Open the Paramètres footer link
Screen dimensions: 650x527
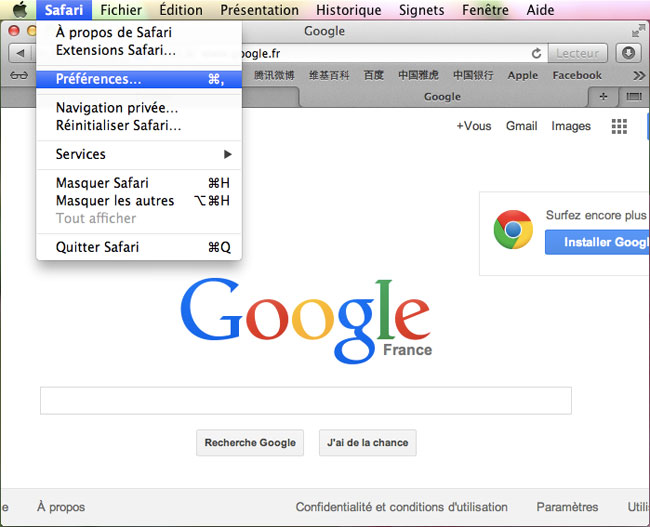coord(567,507)
